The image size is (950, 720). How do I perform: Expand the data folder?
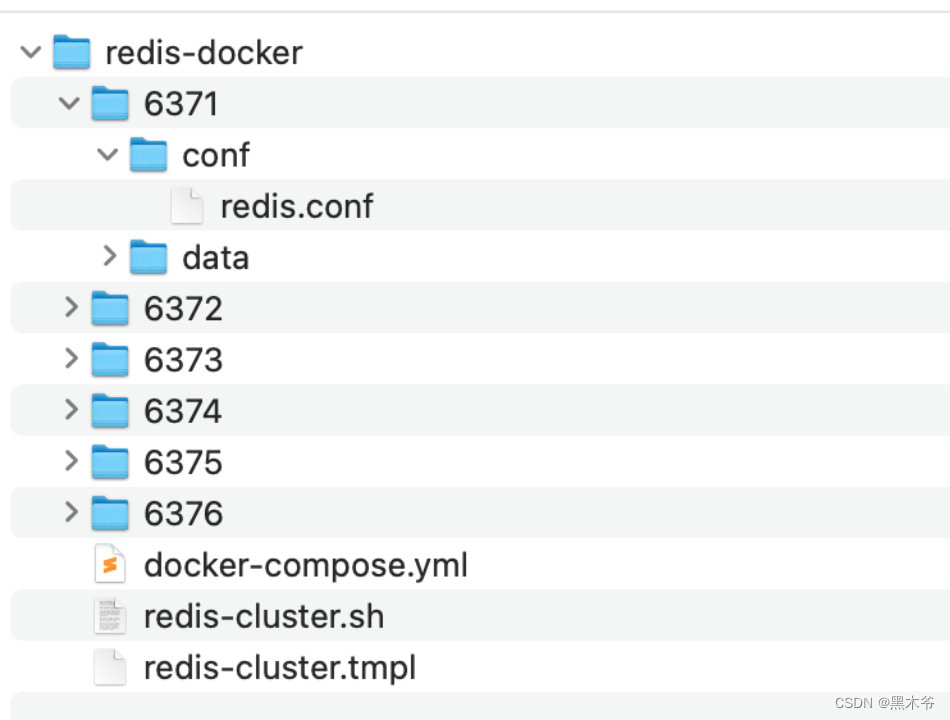108,257
